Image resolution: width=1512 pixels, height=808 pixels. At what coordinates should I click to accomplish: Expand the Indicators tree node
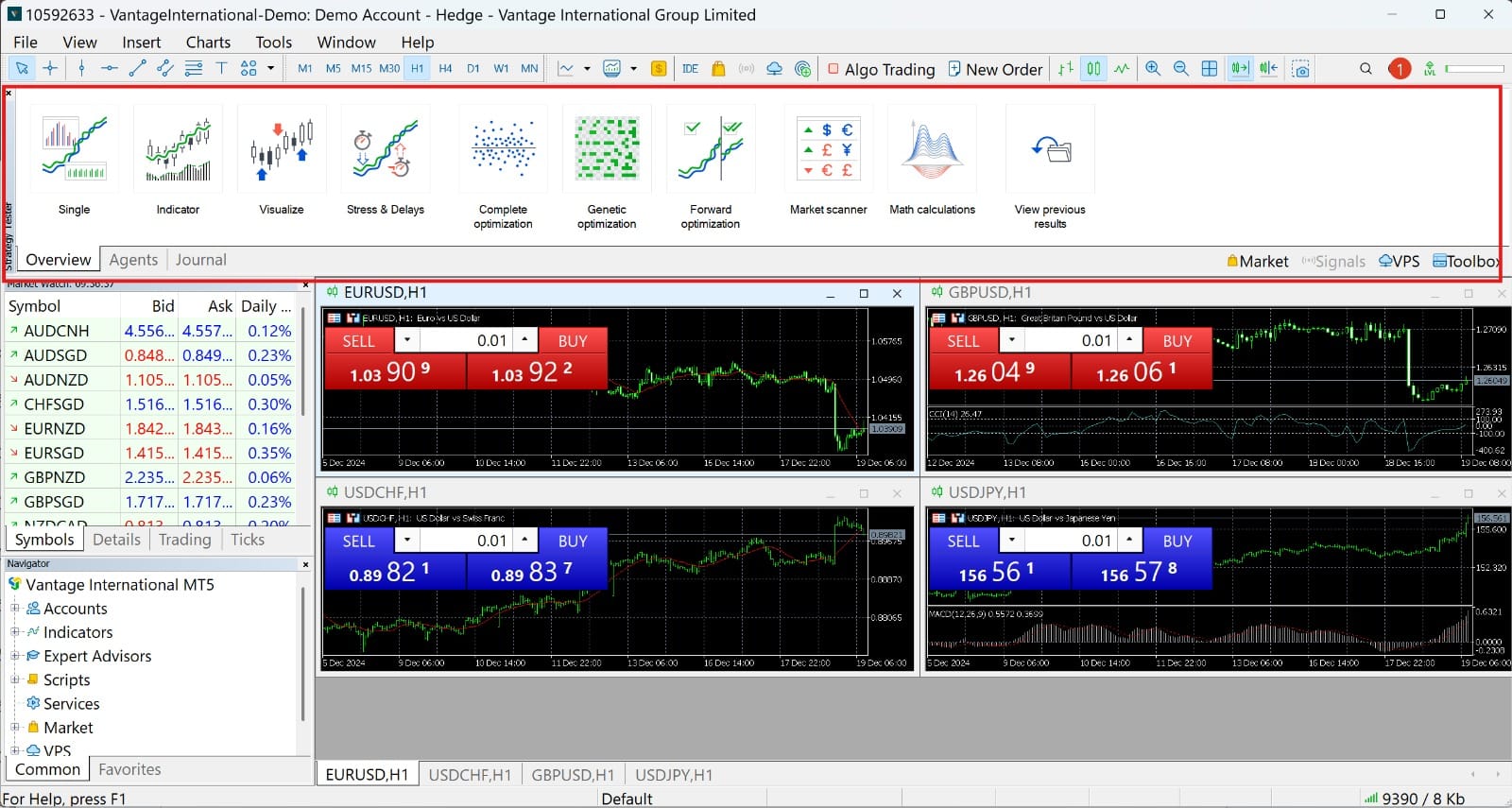pos(15,632)
